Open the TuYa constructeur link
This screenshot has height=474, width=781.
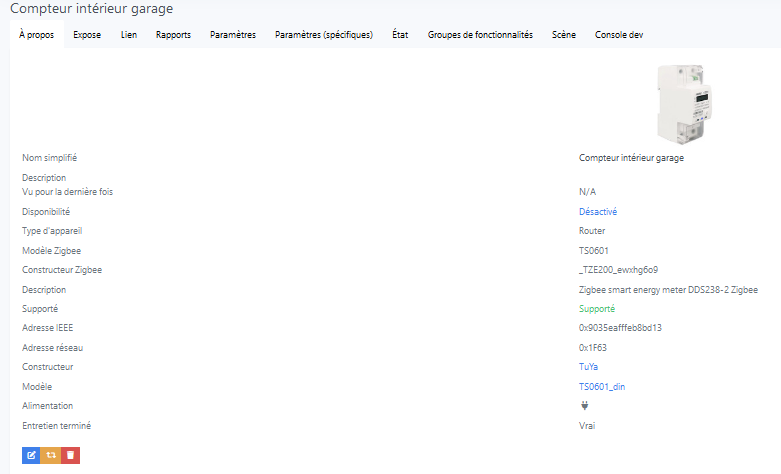click(588, 367)
